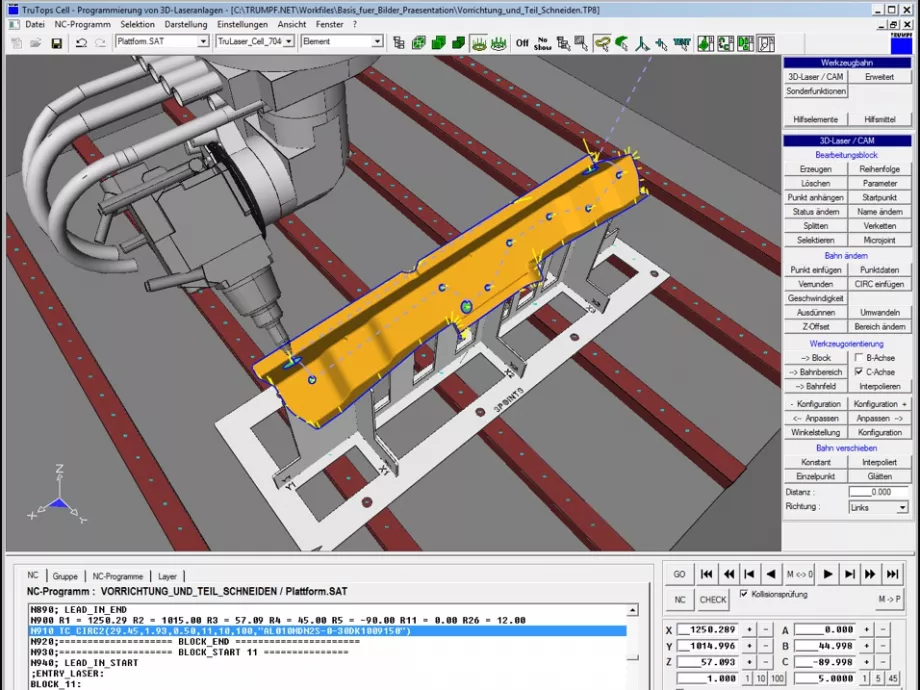
Task: Click the Save floppy disk icon
Action: (56, 43)
